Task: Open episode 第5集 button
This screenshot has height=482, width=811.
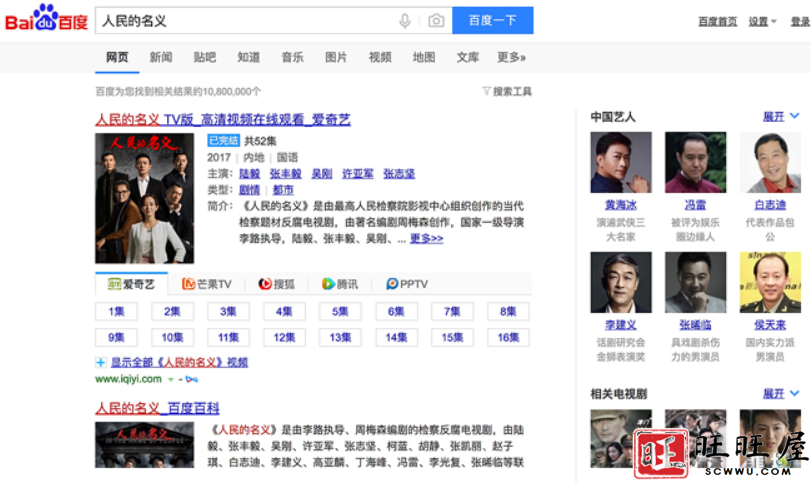Action: coord(340,312)
